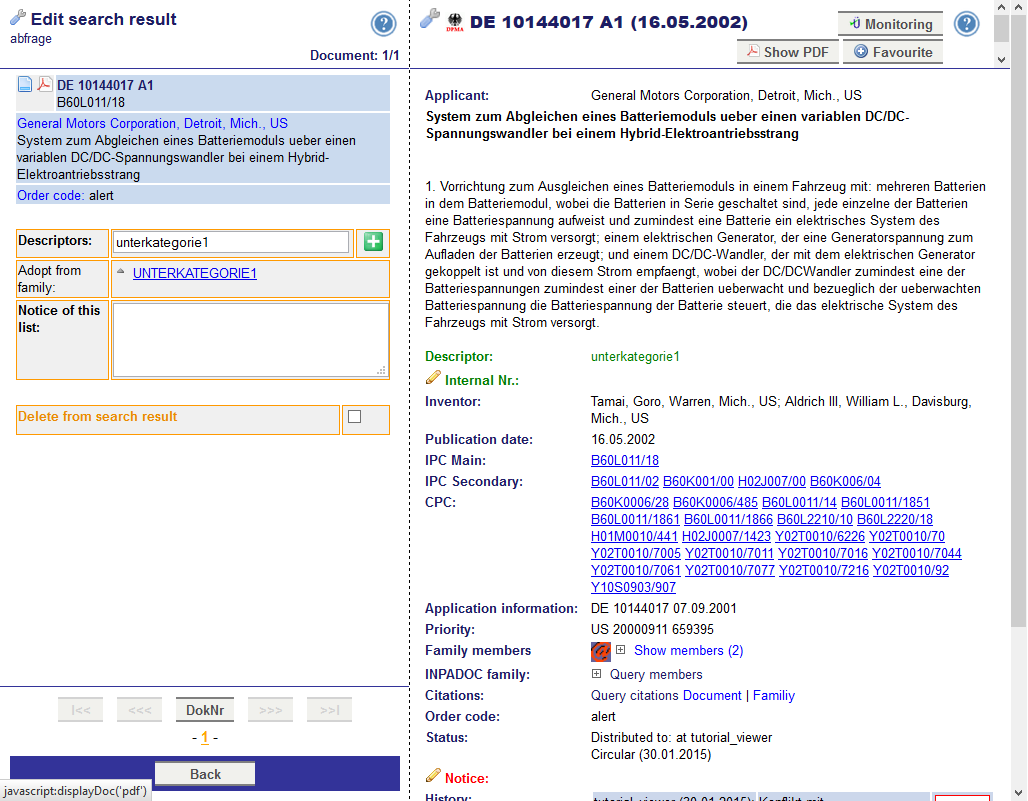Select green descriptor value unterkategorie1
Screen dimensions: 1028x801
(635, 357)
